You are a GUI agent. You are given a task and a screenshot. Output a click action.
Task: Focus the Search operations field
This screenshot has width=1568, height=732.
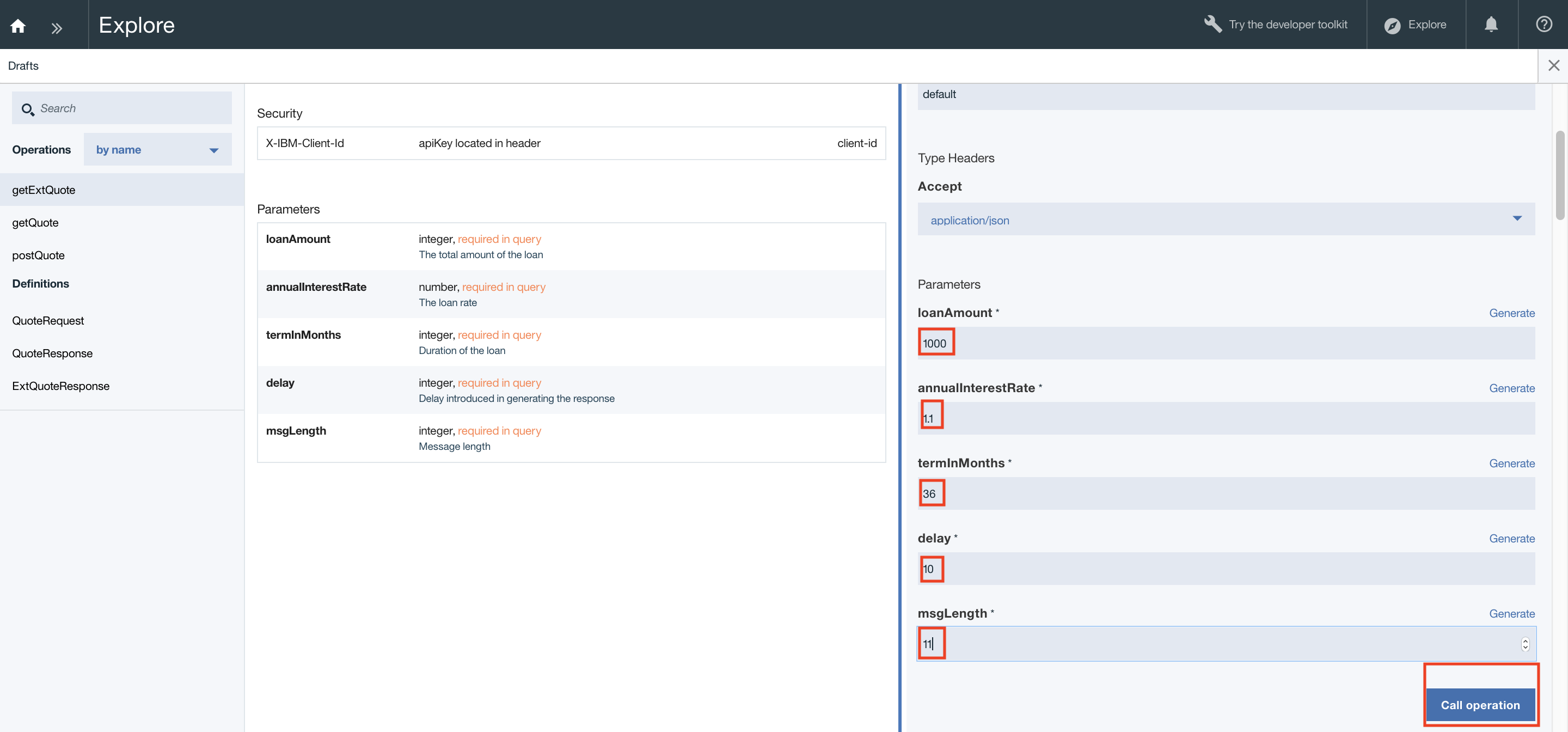(x=122, y=108)
